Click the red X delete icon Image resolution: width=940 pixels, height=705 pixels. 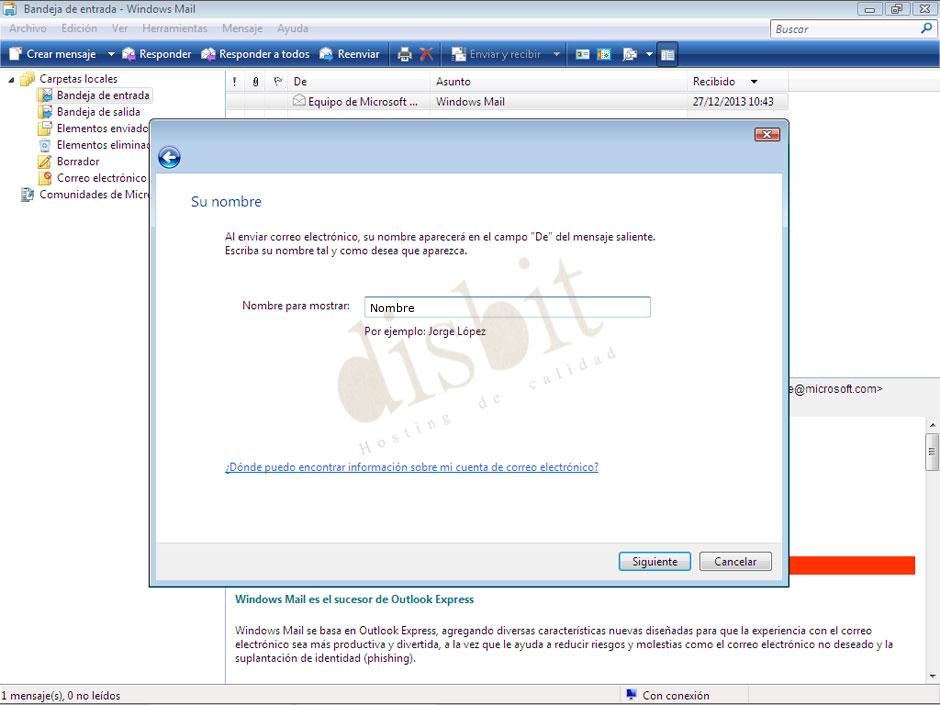pos(426,54)
